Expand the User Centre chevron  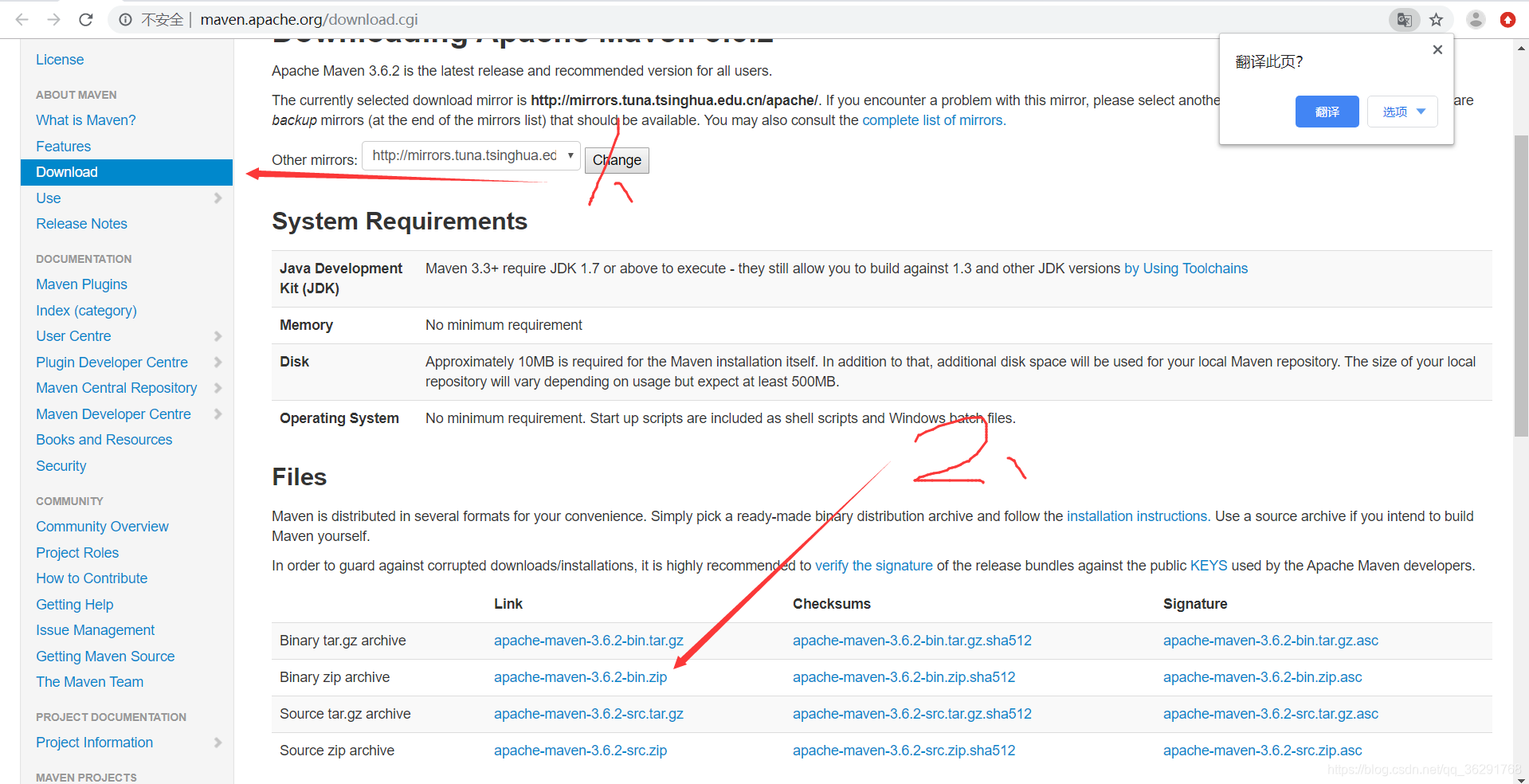coord(218,336)
